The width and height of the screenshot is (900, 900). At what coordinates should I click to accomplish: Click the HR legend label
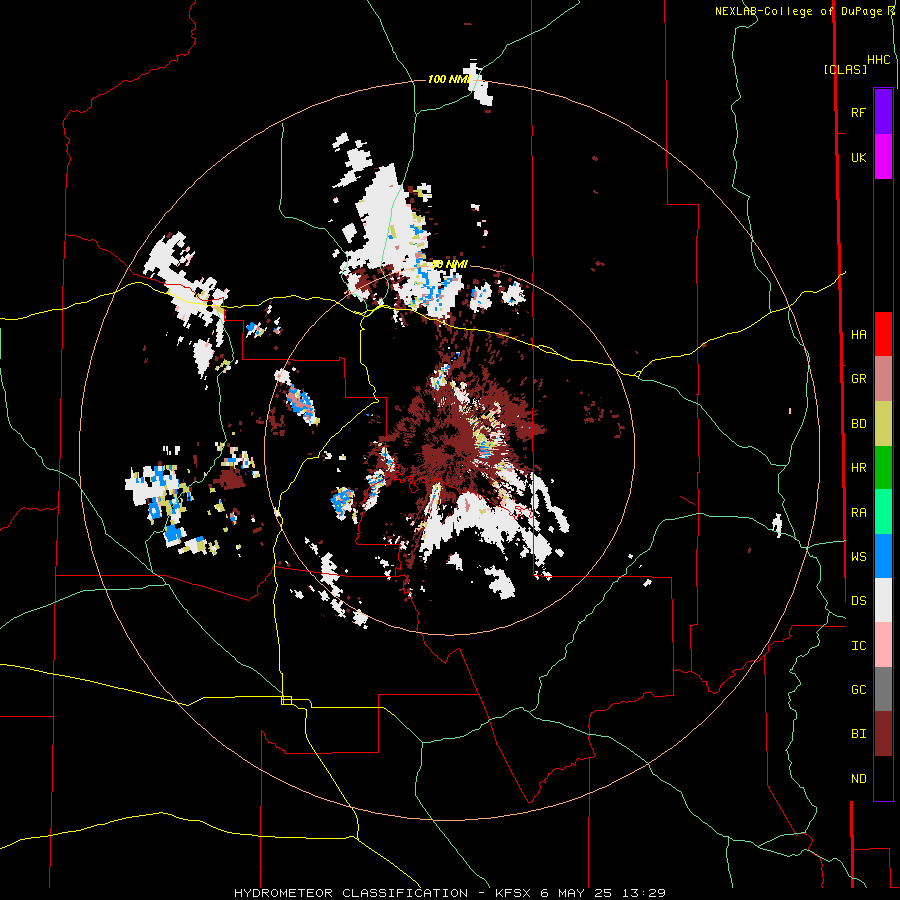tap(858, 468)
